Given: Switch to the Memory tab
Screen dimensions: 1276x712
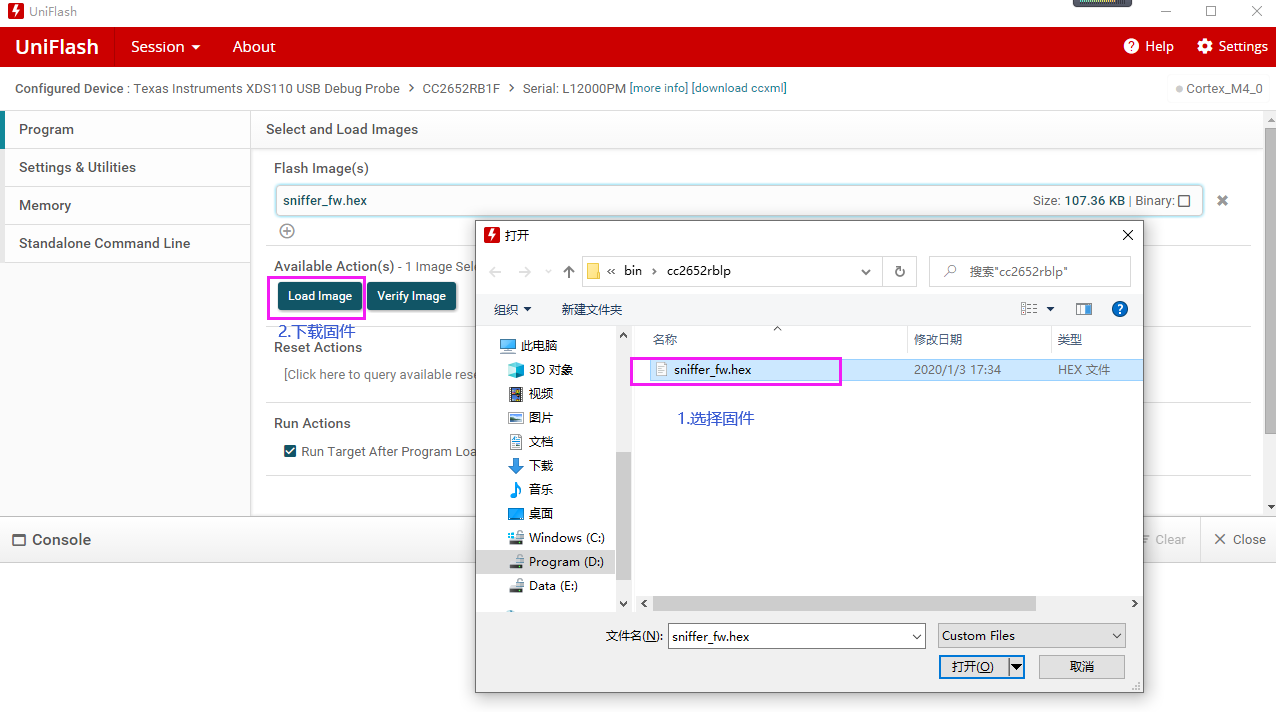Looking at the screenshot, I should click(125, 206).
